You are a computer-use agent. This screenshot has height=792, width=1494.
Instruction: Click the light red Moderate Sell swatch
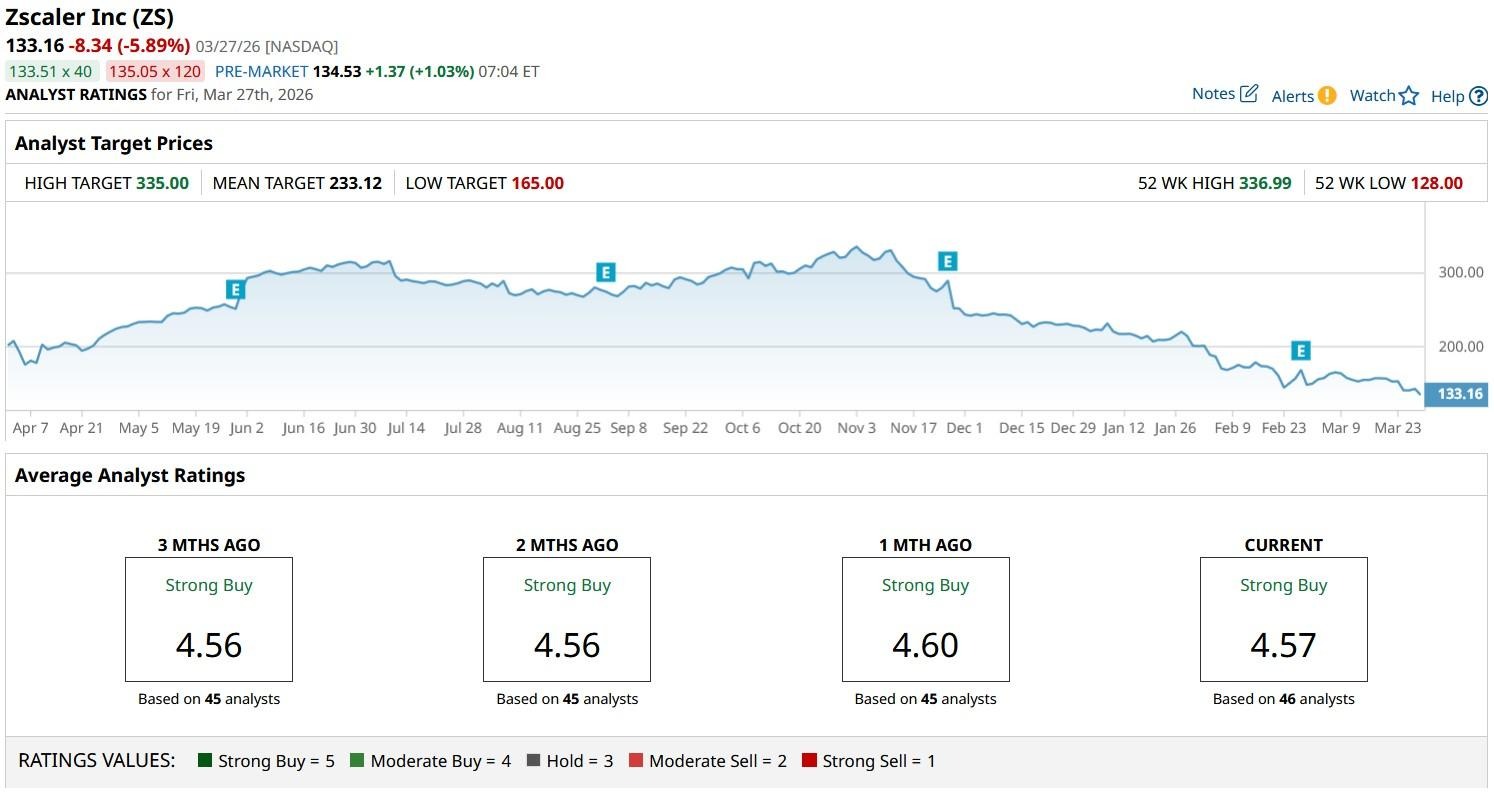pyautogui.click(x=636, y=761)
